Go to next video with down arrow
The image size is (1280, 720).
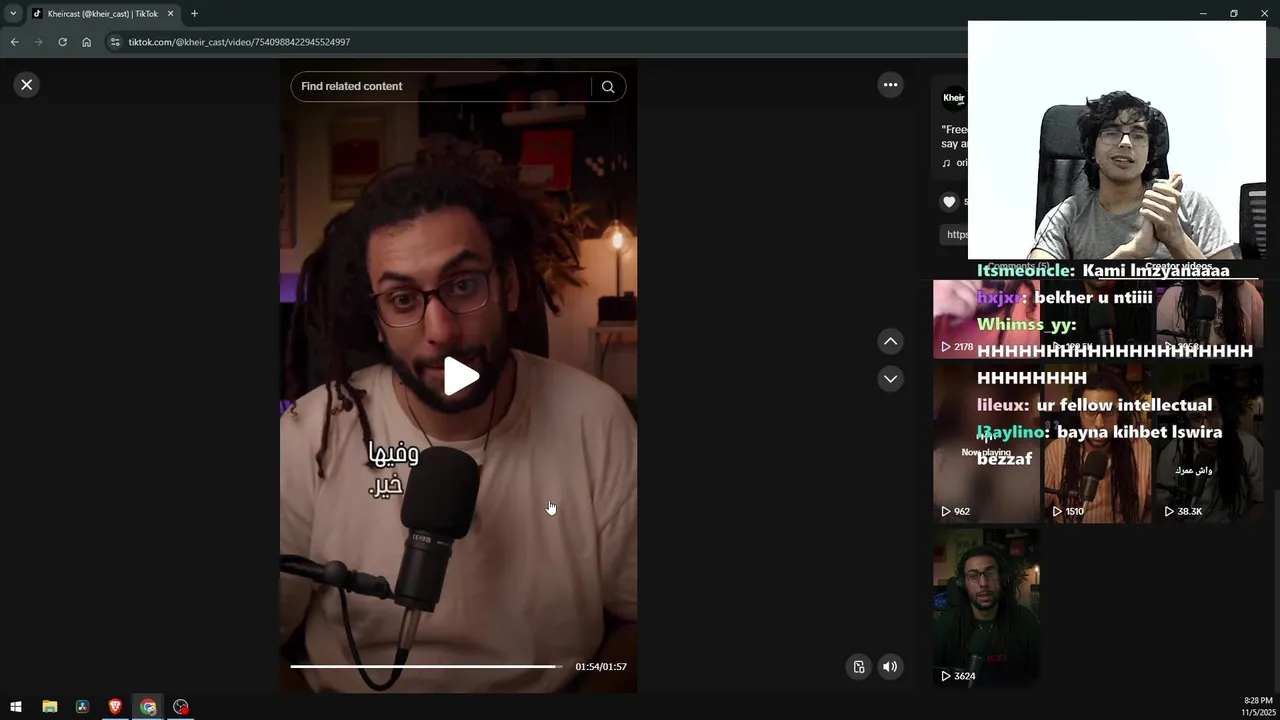[x=890, y=379]
